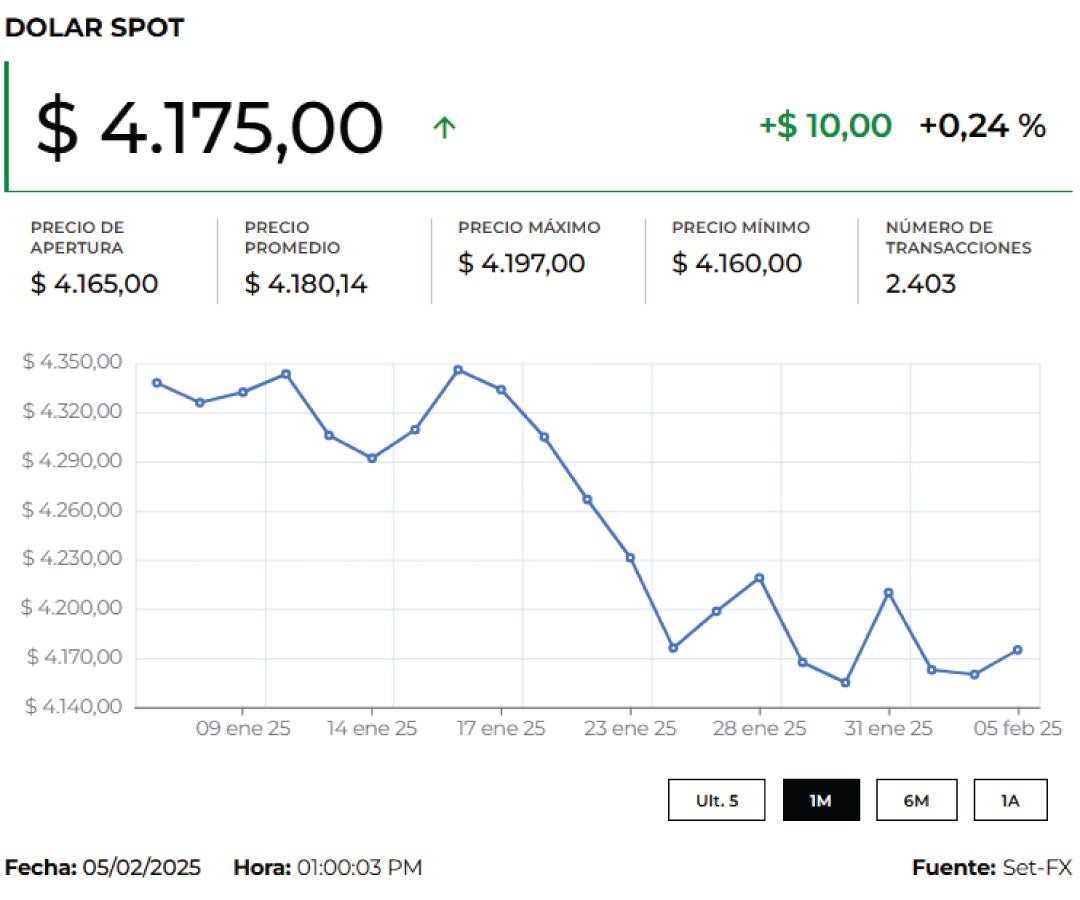The image size is (1080, 900).
Task: Choose the 1A yearly range
Action: coord(1010,800)
